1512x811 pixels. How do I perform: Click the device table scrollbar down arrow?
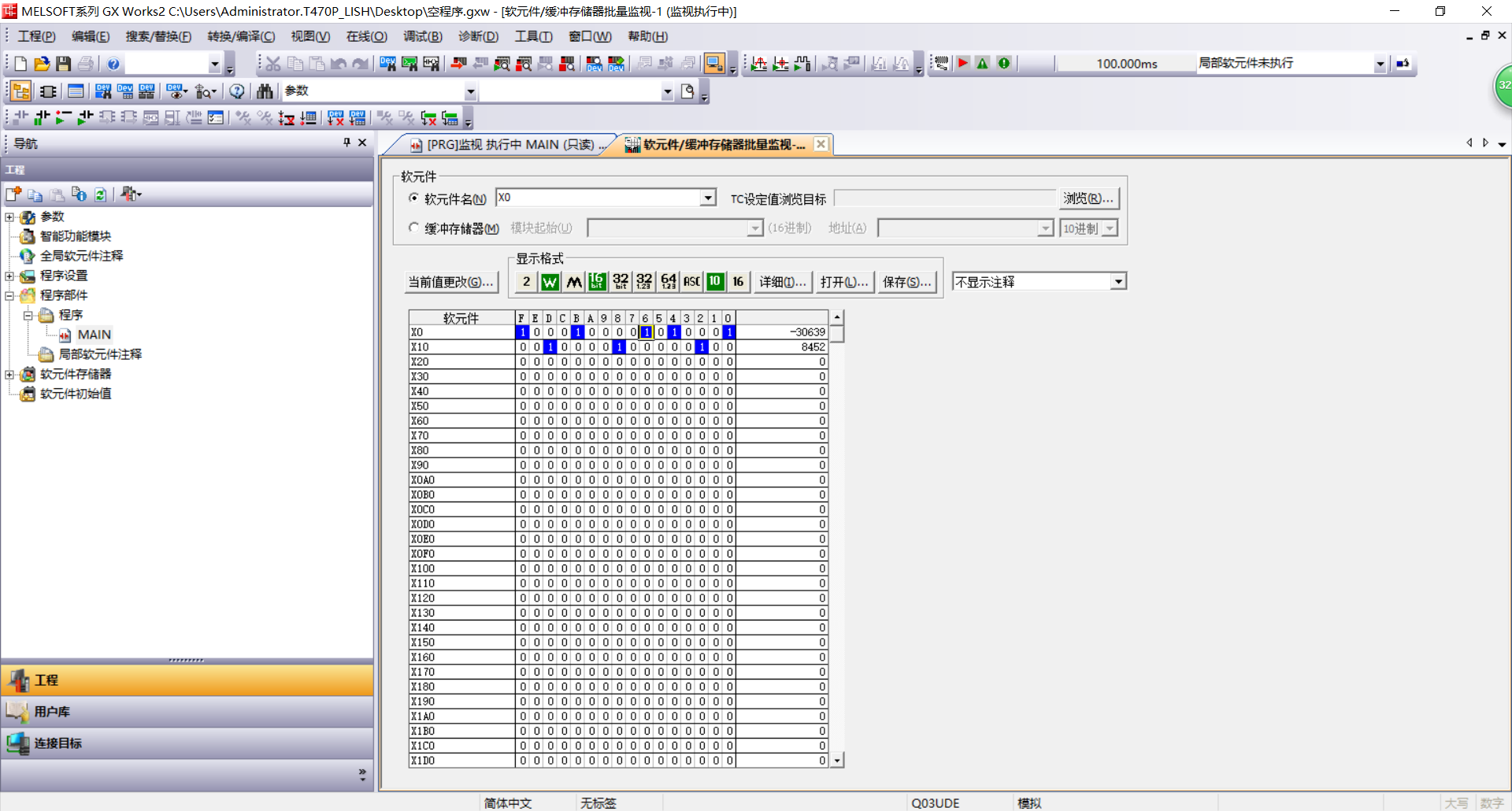(837, 761)
